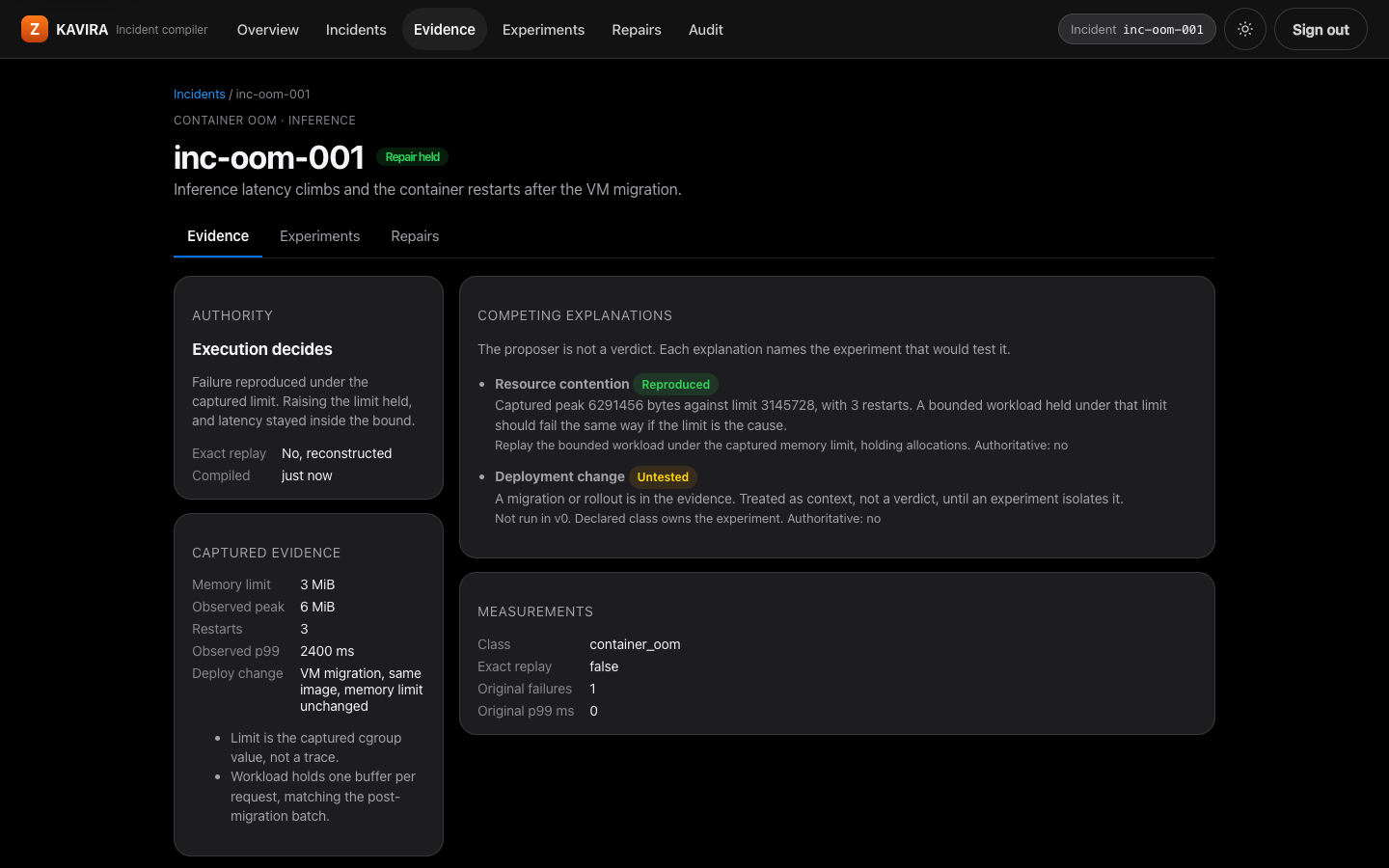Open the Overview nav item
Viewport: 1389px width, 868px height.
268,29
